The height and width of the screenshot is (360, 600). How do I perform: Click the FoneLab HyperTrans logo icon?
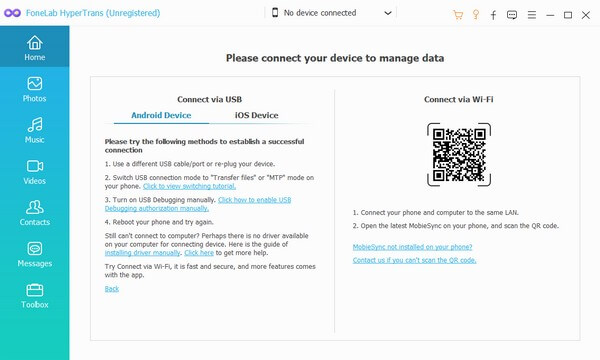point(12,13)
